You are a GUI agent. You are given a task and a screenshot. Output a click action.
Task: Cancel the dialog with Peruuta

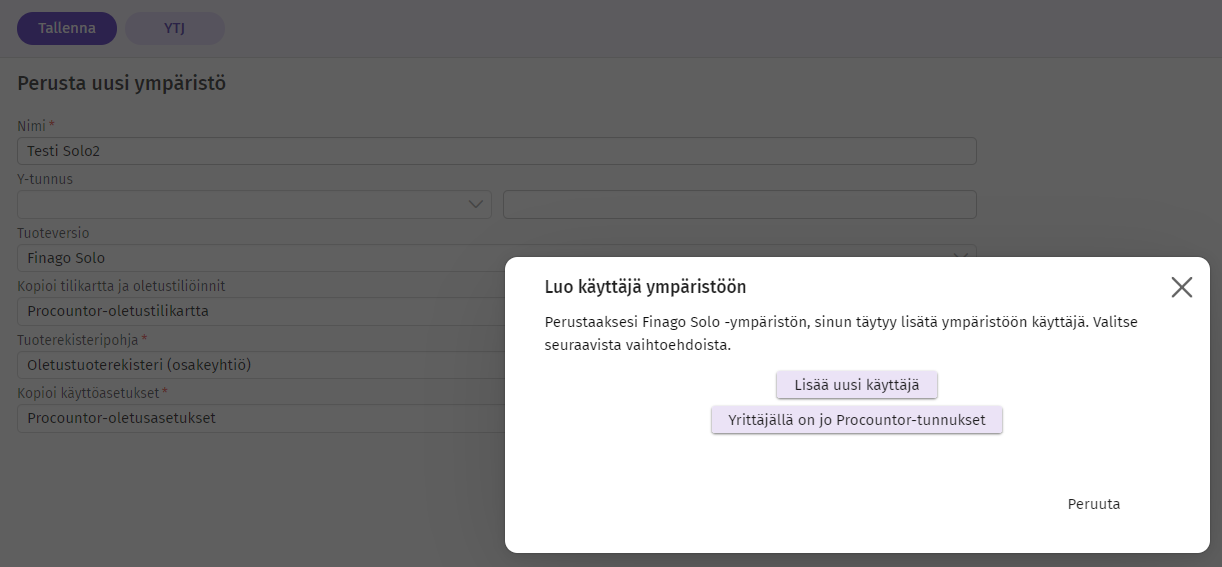tap(1094, 504)
